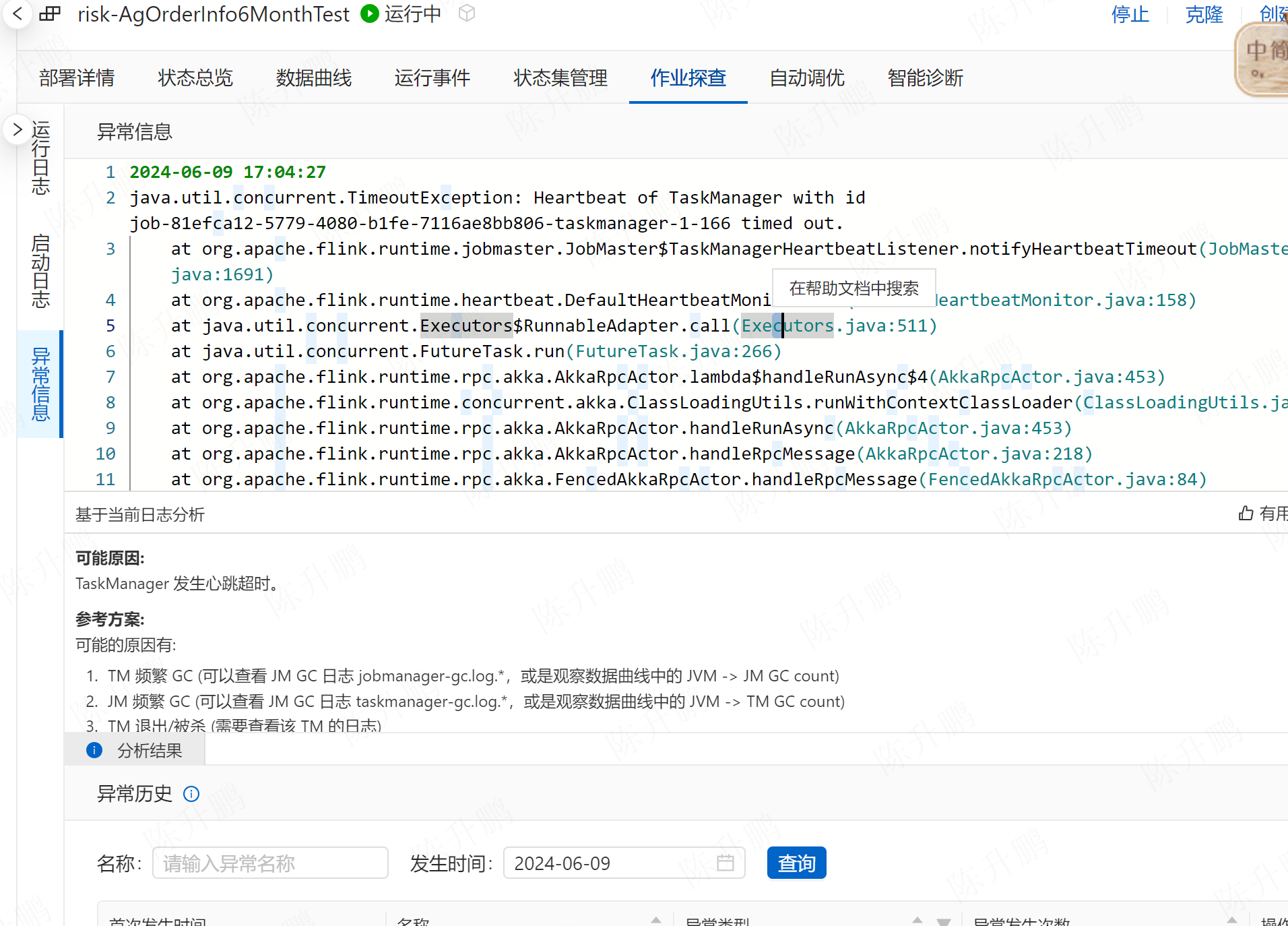Select 启动日志 in the side menu

pos(40,271)
